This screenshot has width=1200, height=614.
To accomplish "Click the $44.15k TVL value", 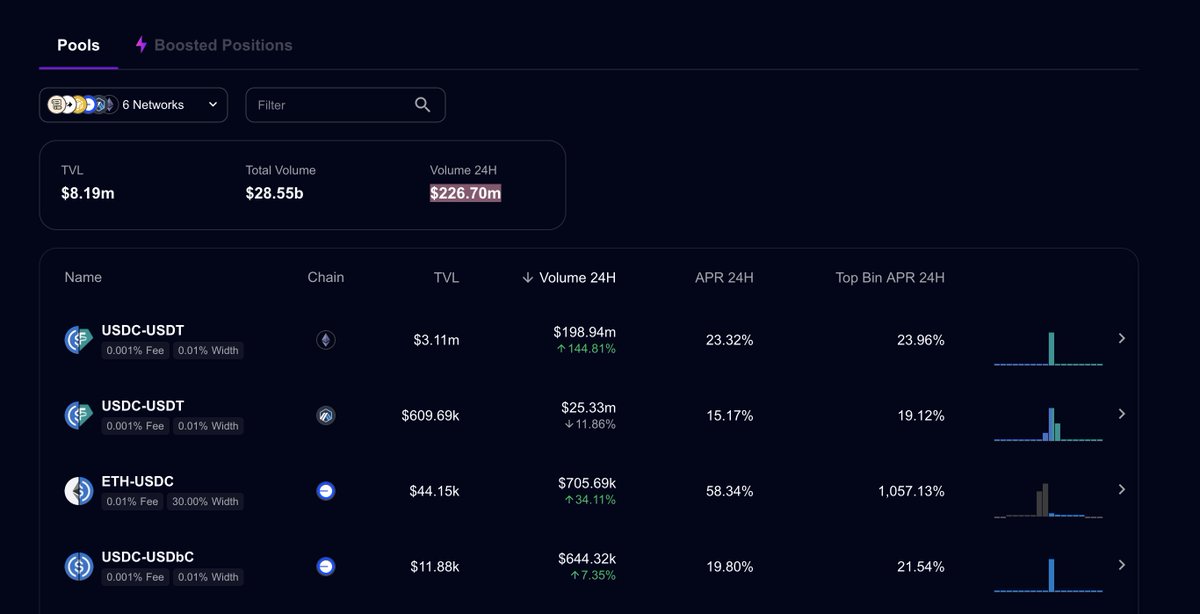I will click(x=434, y=491).
